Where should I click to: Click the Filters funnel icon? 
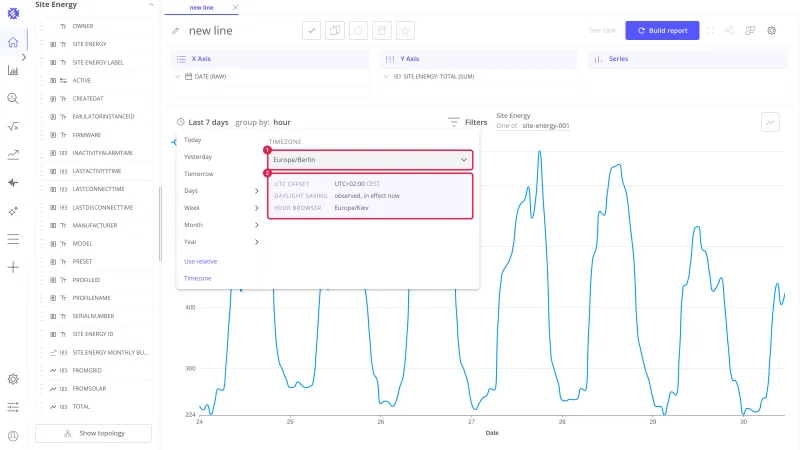click(x=454, y=122)
